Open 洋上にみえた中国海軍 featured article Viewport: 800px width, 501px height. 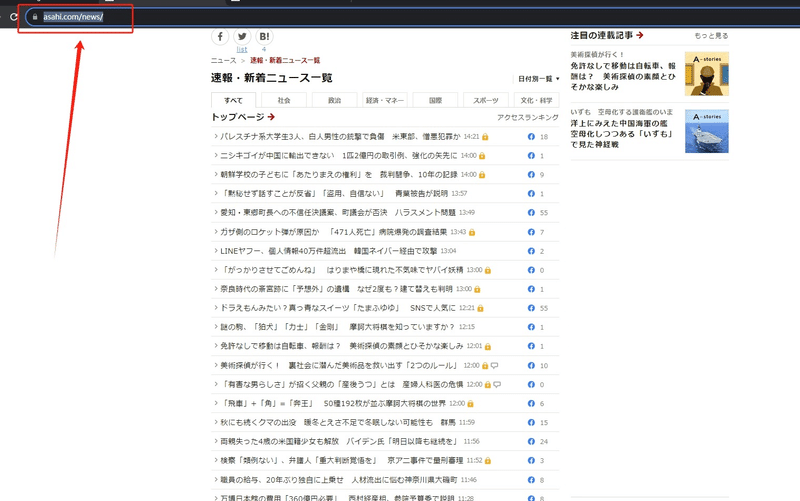622,134
